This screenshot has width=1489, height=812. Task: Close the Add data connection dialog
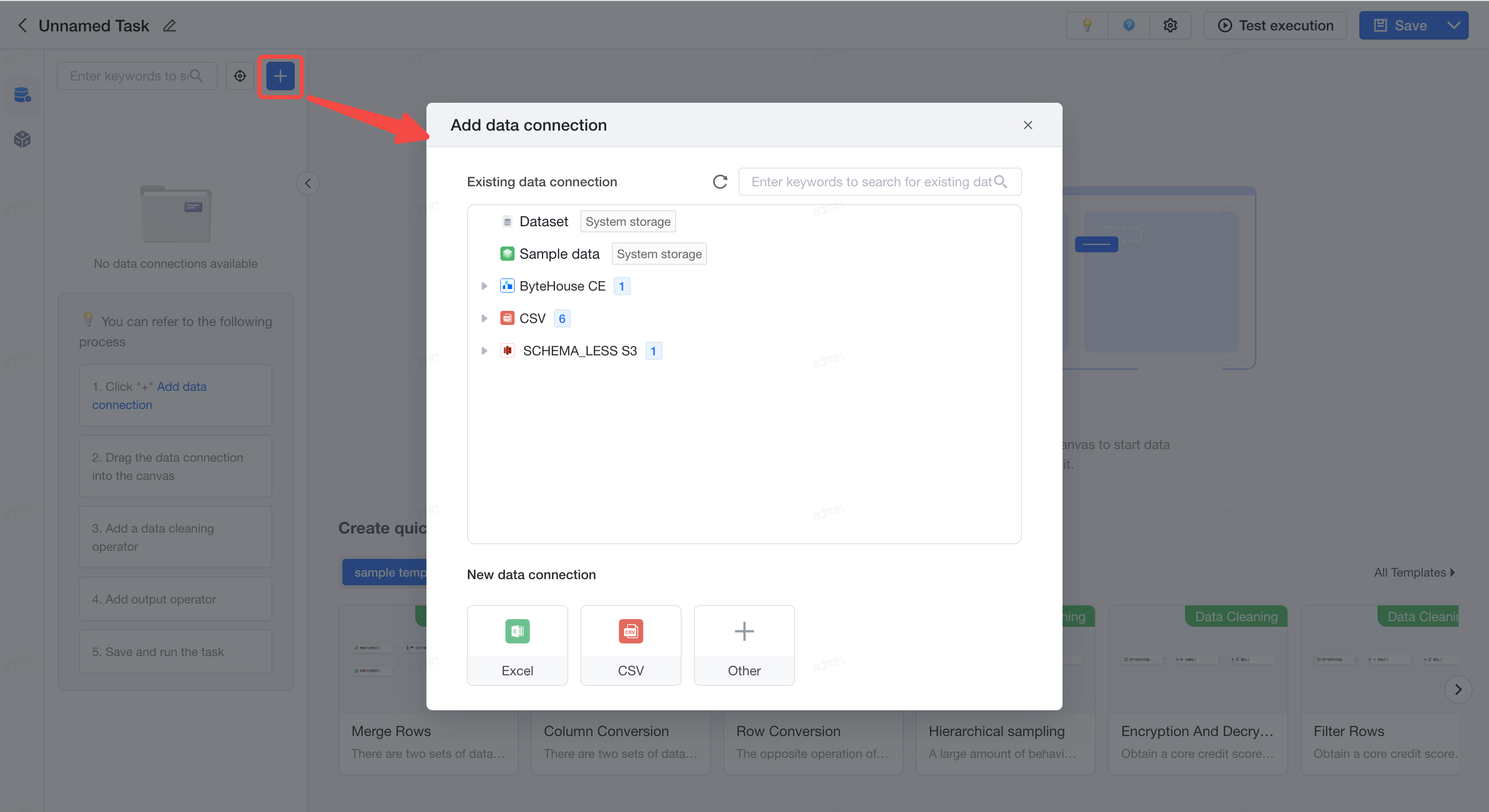tap(1028, 125)
